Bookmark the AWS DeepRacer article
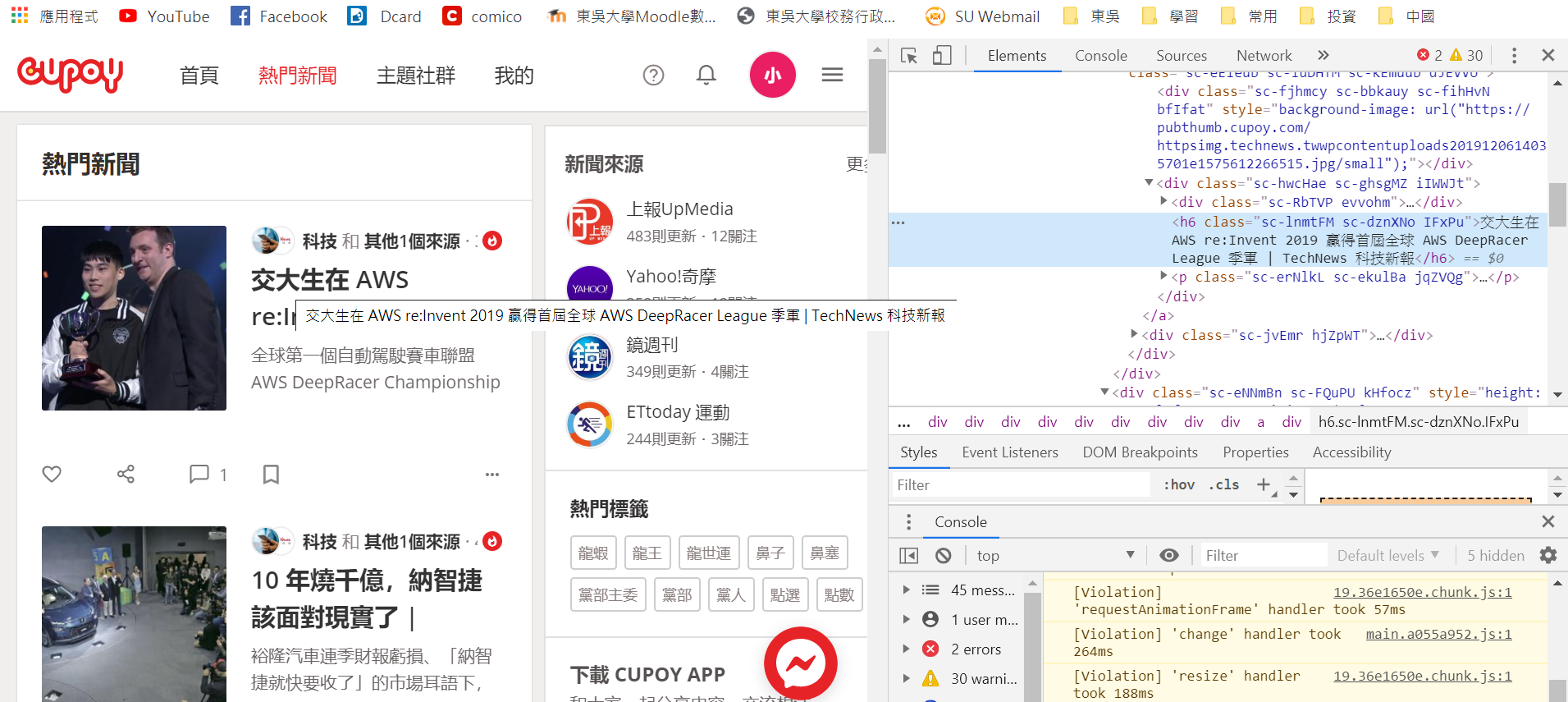Screen dimensions: 1568x702 point(271,474)
